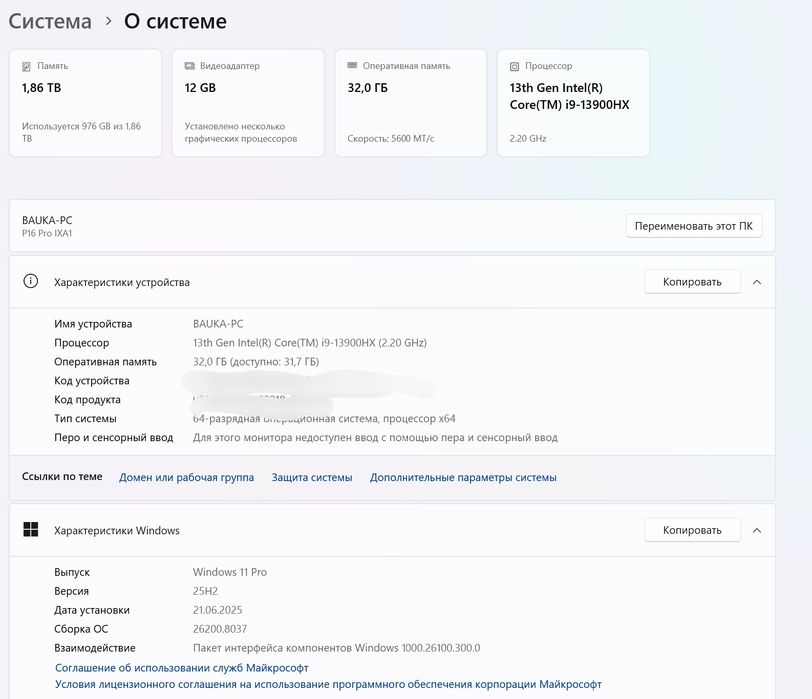
Task: Open the Microsoft services agreement link
Action: [x=181, y=667]
